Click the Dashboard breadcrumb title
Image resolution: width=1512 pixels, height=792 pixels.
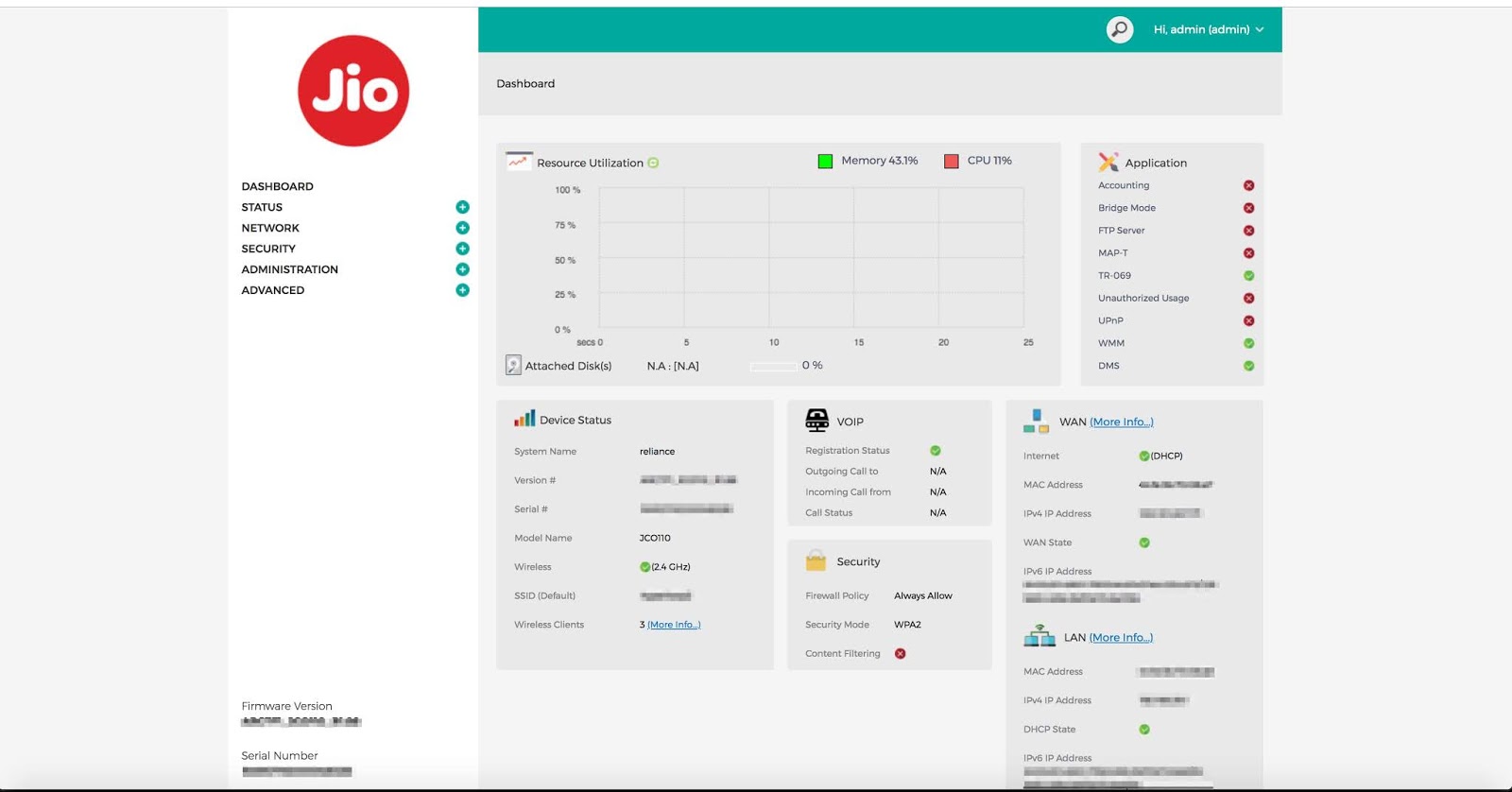[525, 83]
